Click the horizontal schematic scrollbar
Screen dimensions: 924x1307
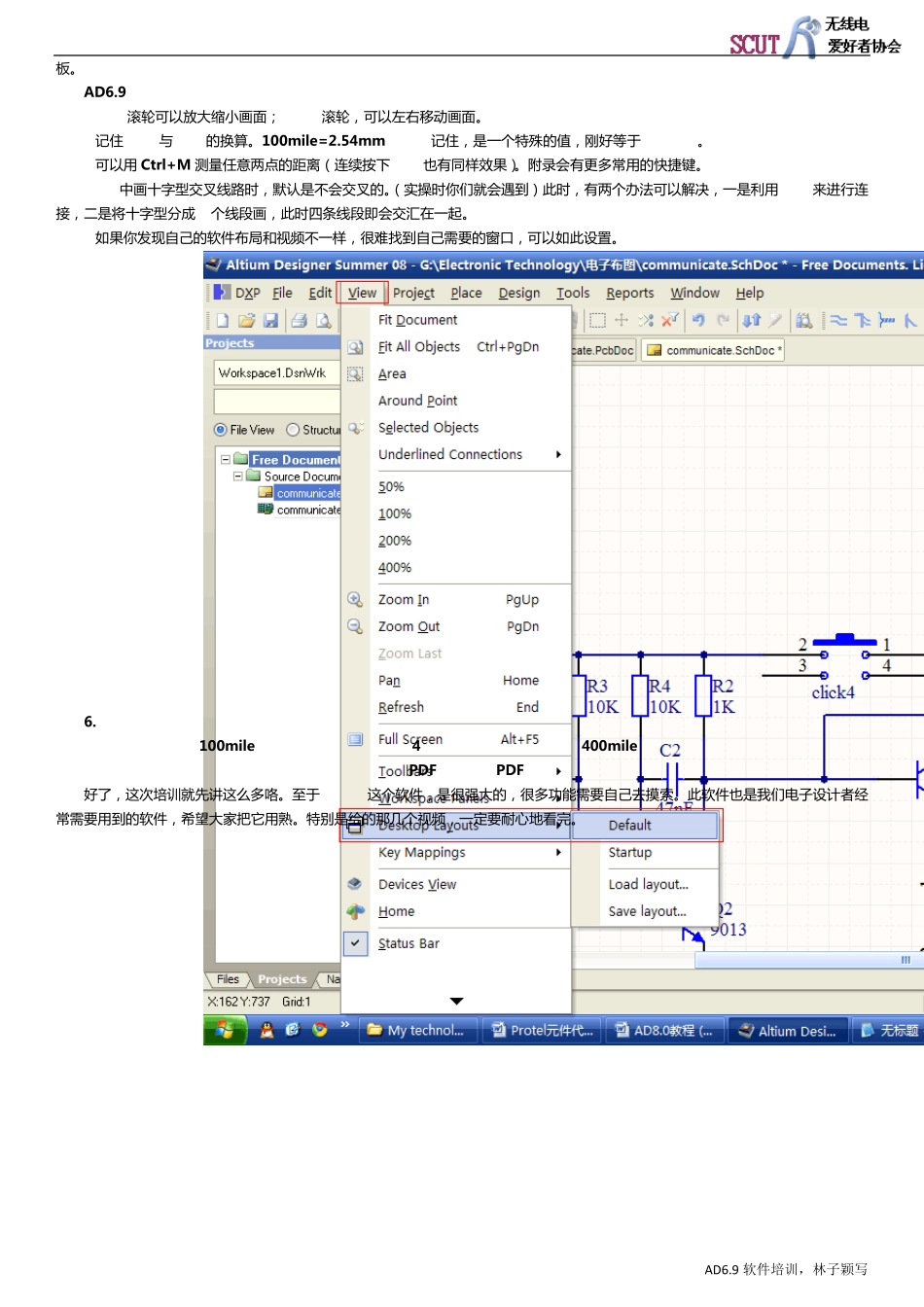tap(809, 960)
